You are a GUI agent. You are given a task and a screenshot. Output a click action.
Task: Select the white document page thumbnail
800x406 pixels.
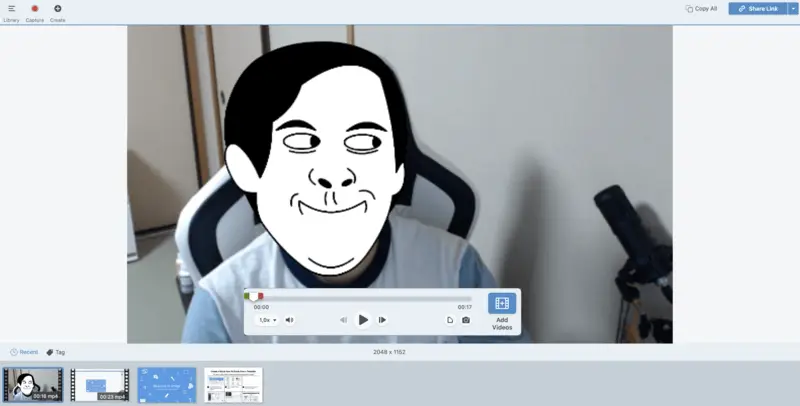pos(234,385)
